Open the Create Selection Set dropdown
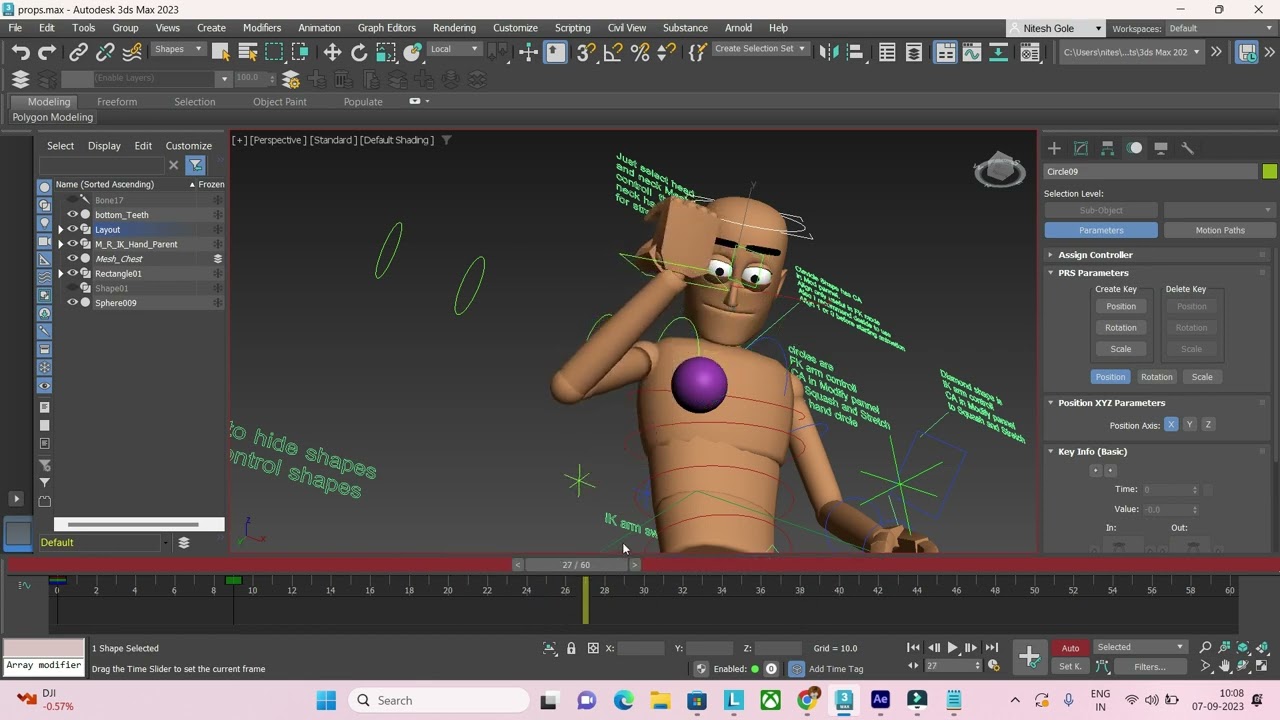Image resolution: width=1280 pixels, height=720 pixels. [760, 50]
